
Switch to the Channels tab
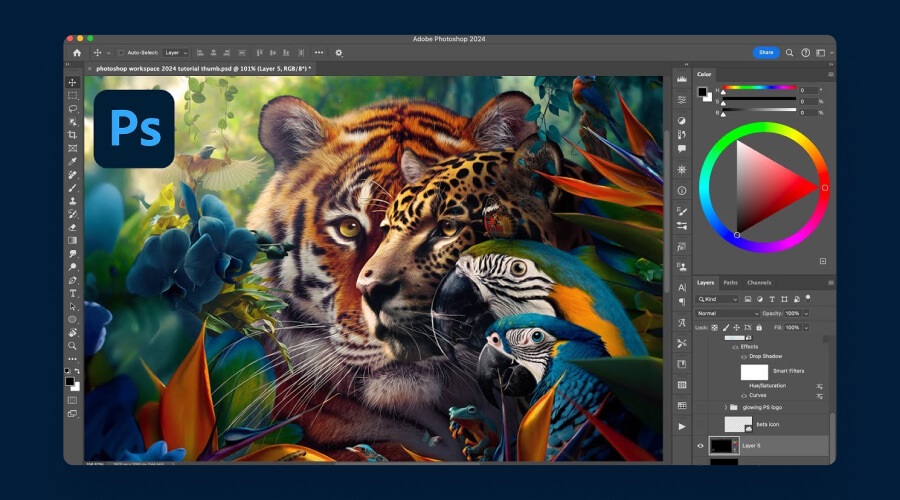759,283
